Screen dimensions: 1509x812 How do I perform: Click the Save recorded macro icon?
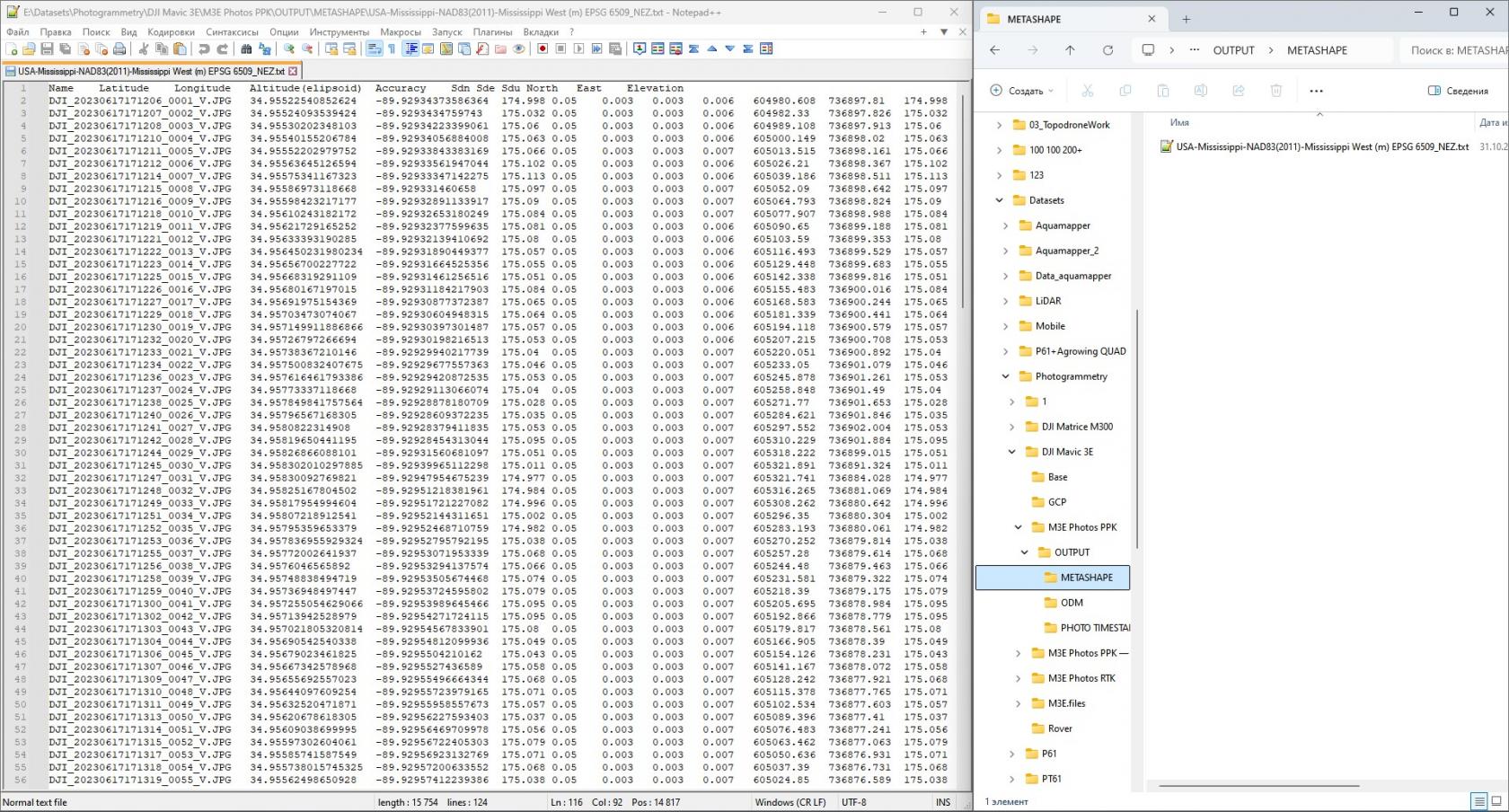[615, 49]
